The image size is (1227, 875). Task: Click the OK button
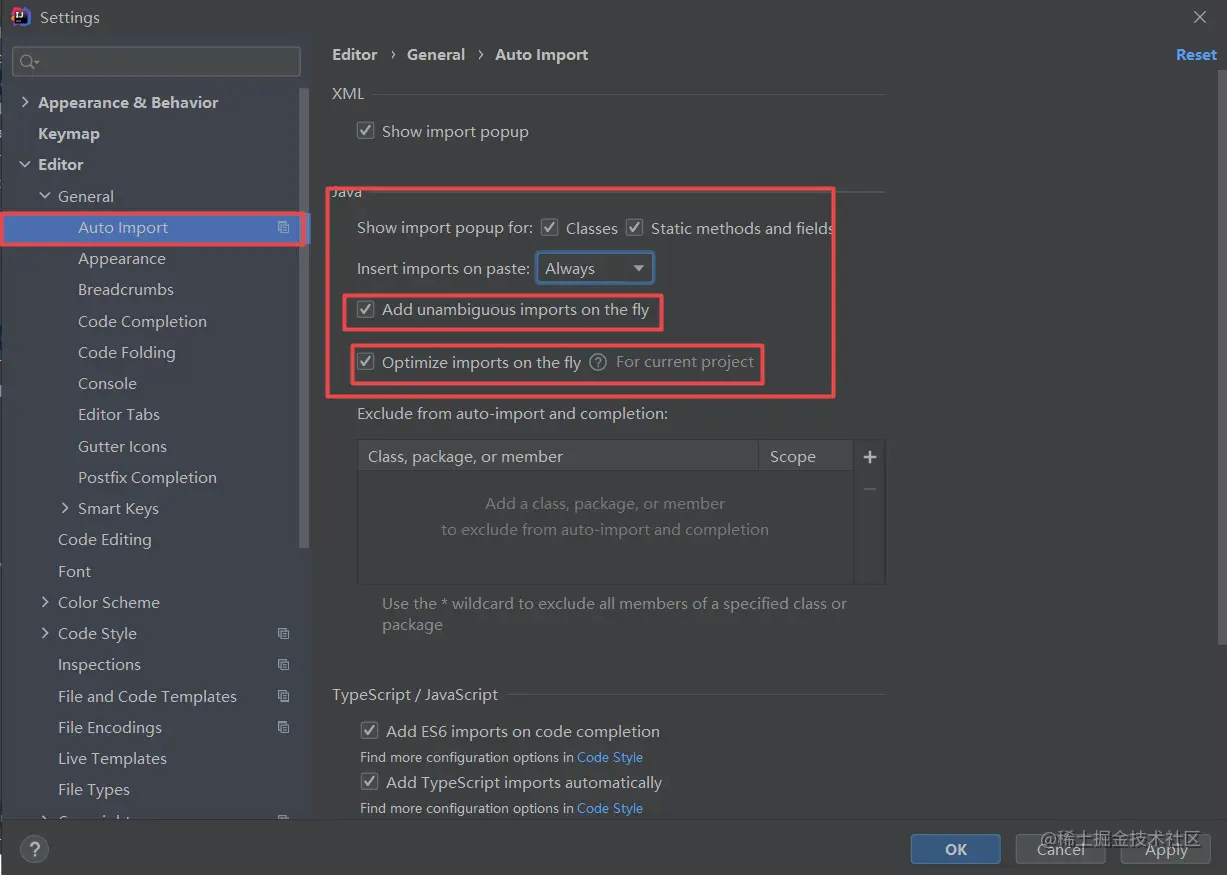click(956, 849)
